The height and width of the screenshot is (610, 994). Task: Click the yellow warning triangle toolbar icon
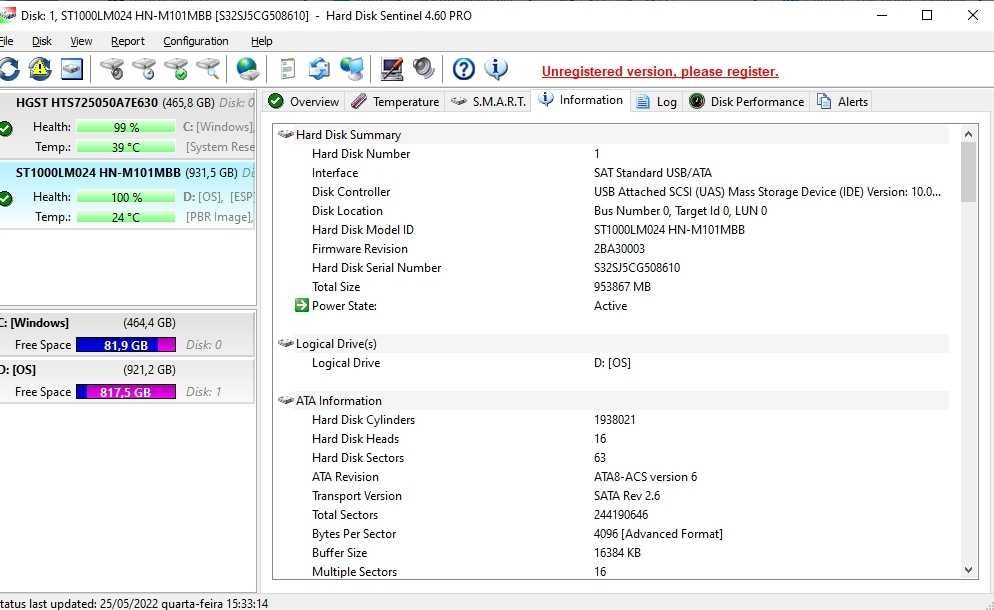[x=40, y=68]
